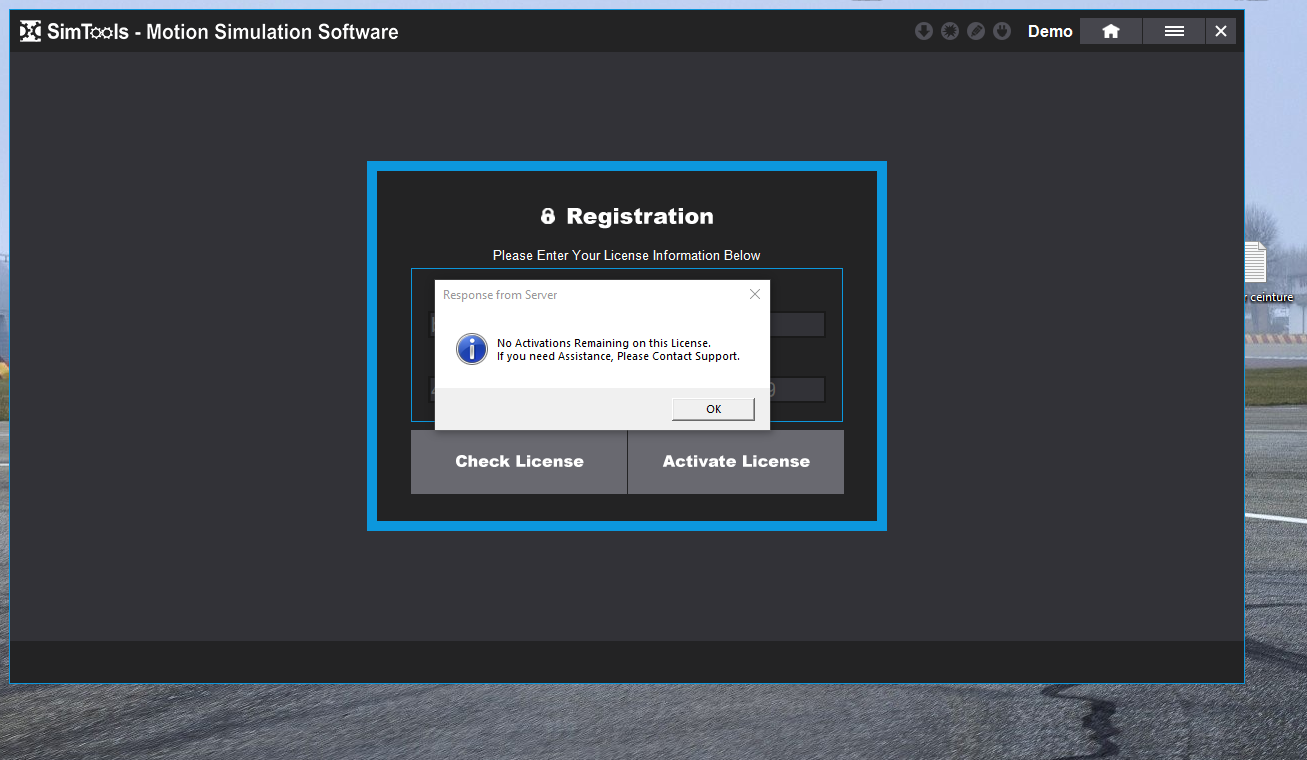The image size is (1307, 760).
Task: Open the hamburger menu
Action: tap(1174, 31)
